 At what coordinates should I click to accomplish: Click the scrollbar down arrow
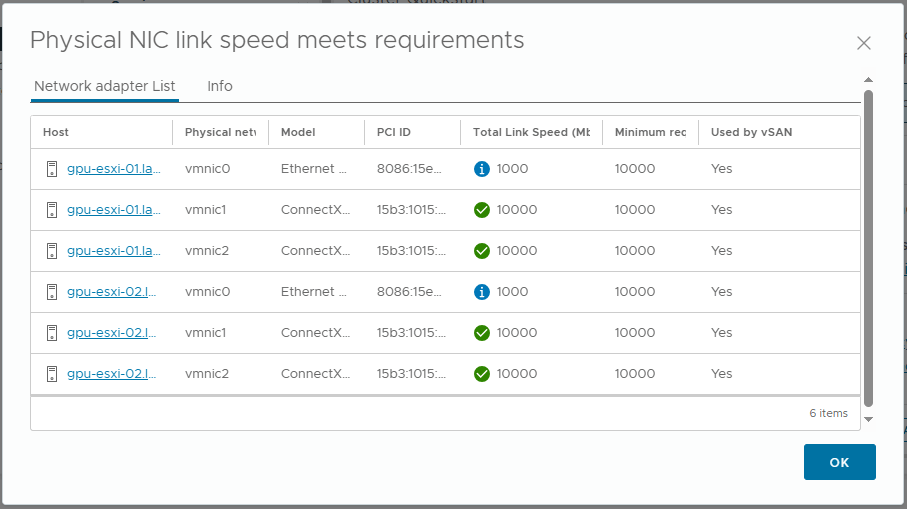click(x=868, y=419)
